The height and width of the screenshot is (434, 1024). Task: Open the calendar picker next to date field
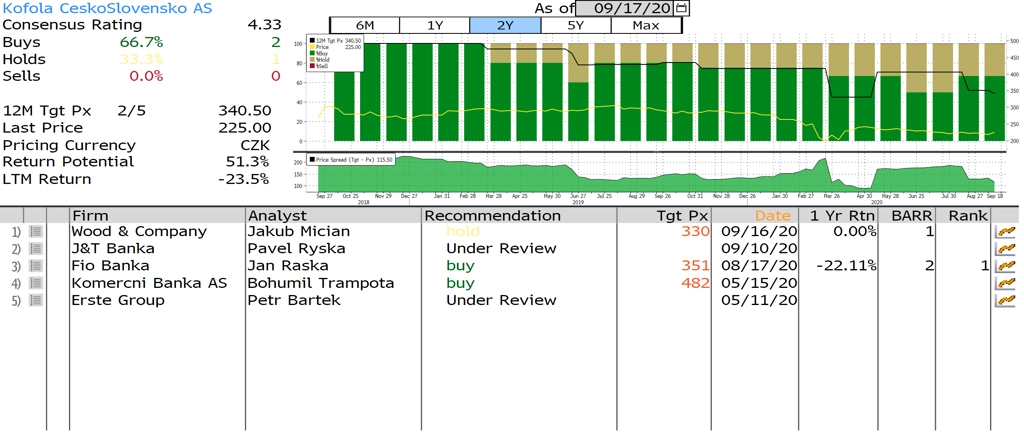point(682,8)
